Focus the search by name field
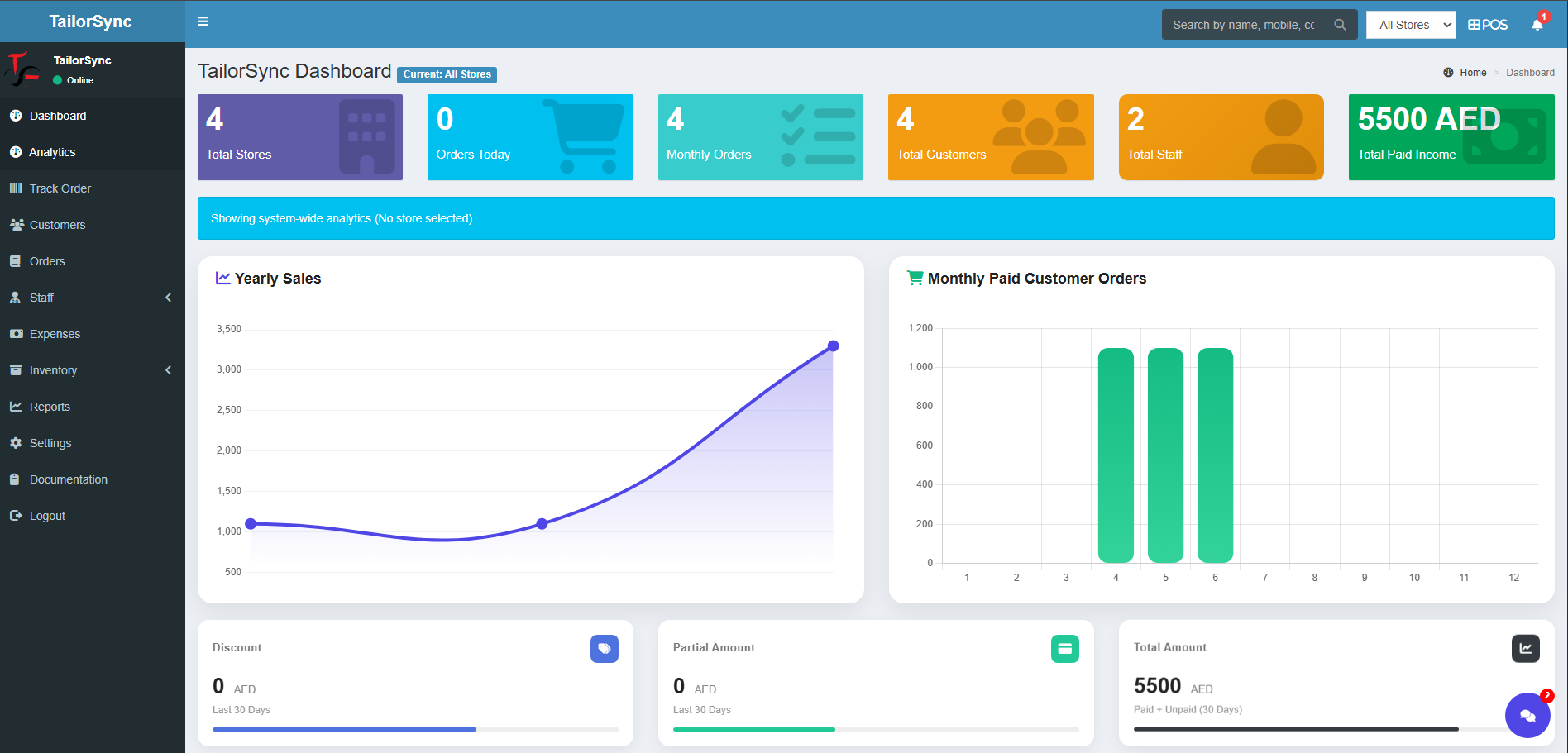Screen dimensions: 1568x753 [1244, 25]
